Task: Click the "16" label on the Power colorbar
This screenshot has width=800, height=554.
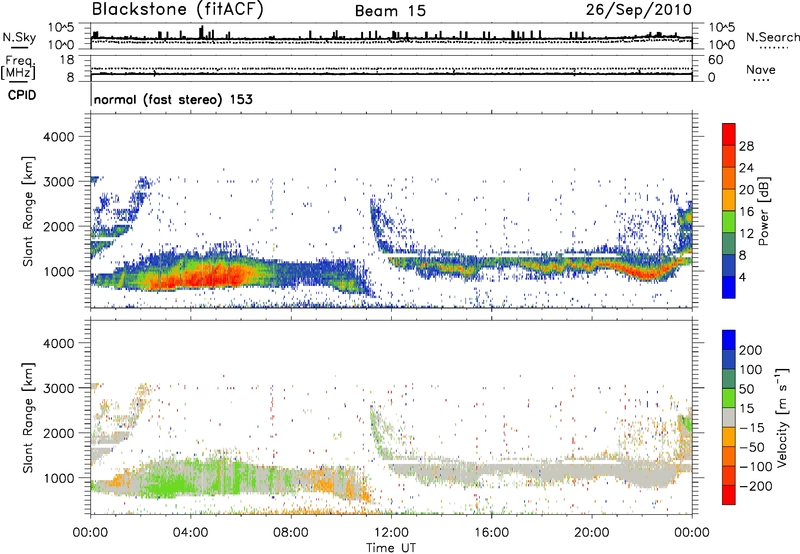Action: [746, 212]
